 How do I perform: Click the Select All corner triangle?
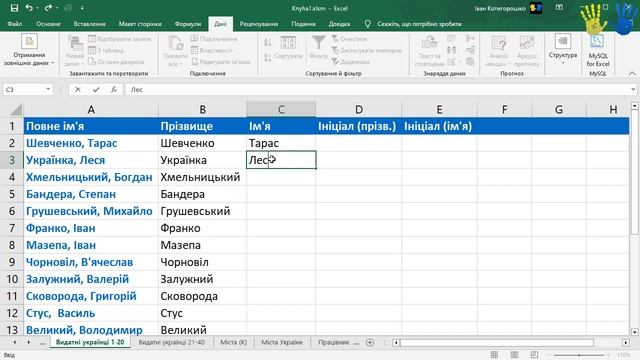(x=16, y=109)
